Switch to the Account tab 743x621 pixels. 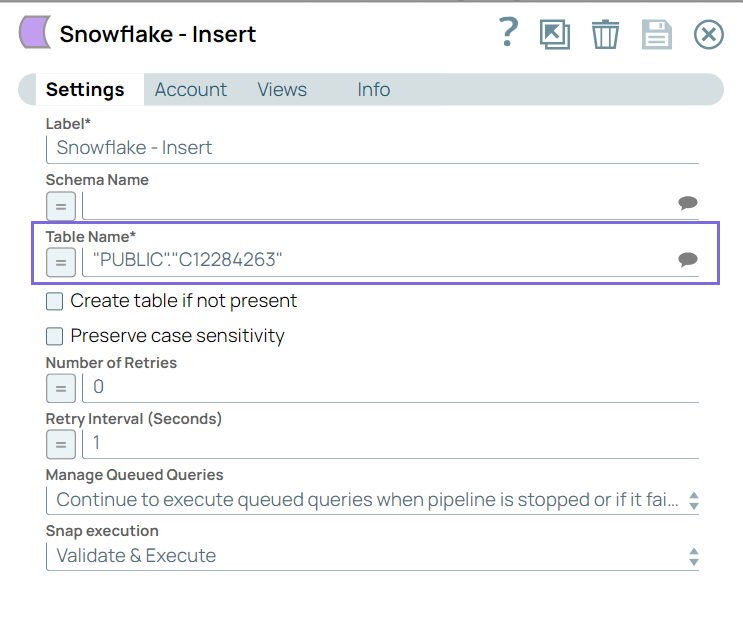pyautogui.click(x=191, y=90)
